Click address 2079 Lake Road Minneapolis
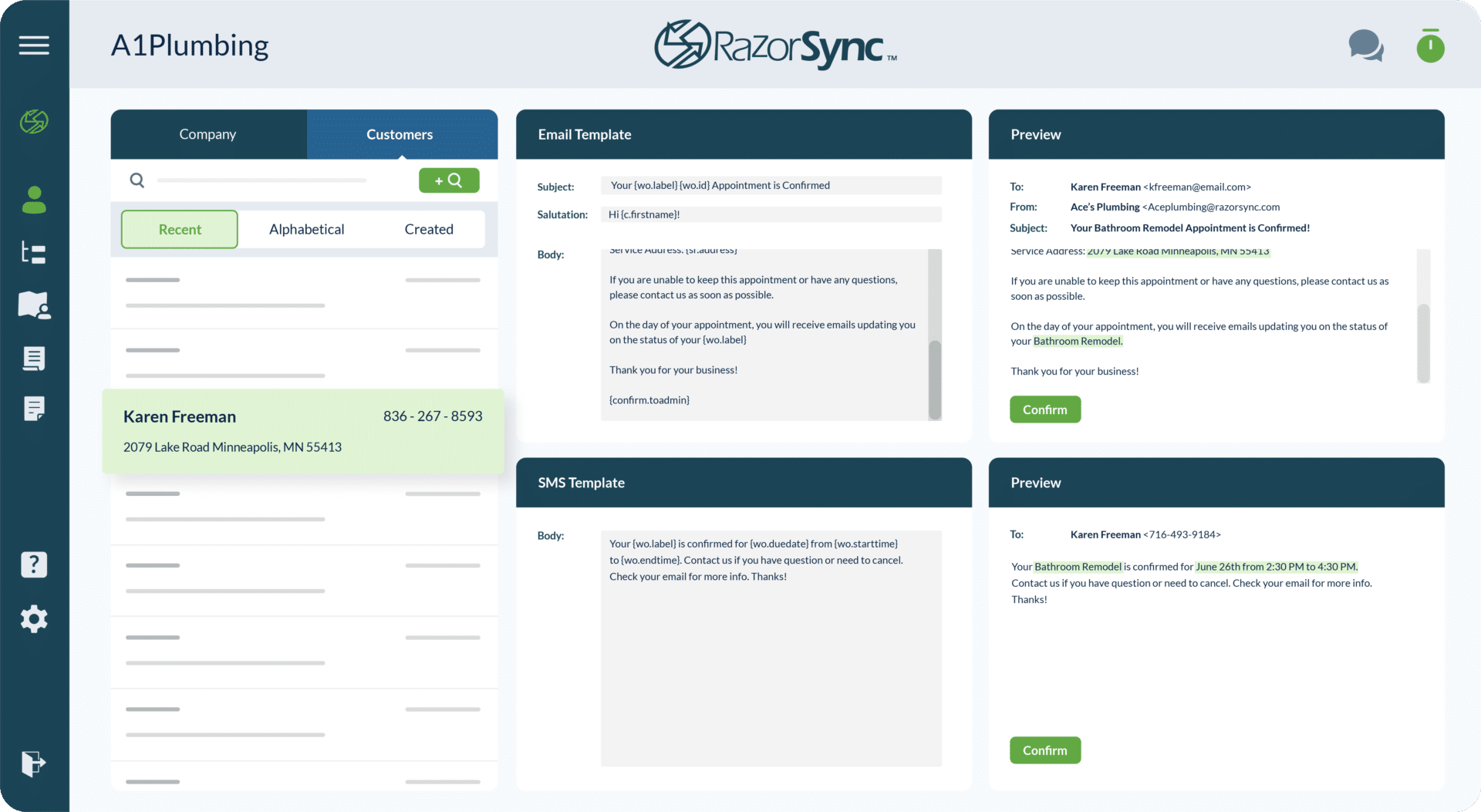1481x812 pixels. [x=232, y=447]
